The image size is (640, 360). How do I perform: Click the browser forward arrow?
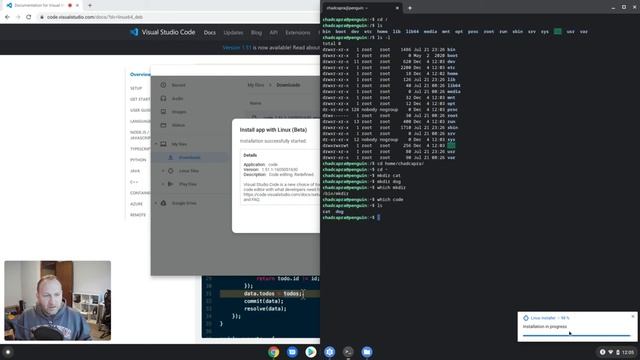18,17
